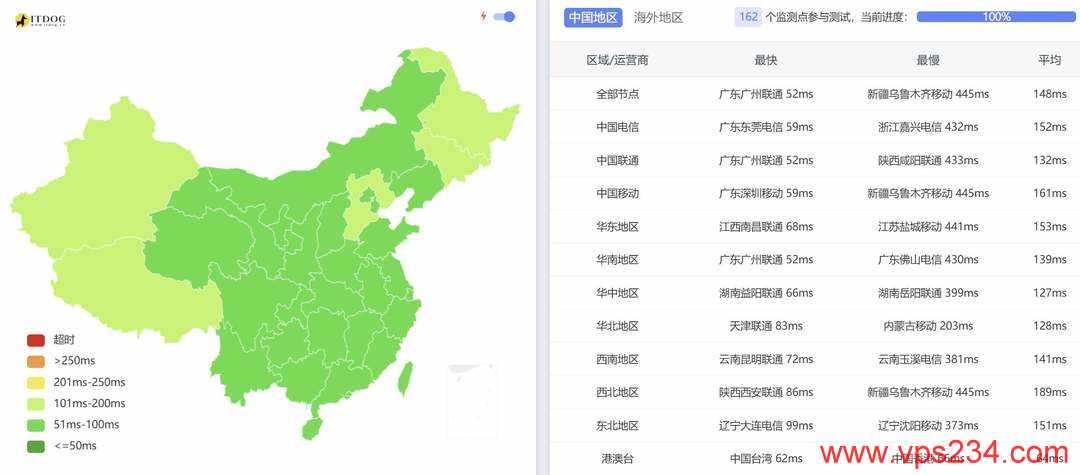The width and height of the screenshot is (1080, 475).
Task: Select the 全部节点 row label
Action: pos(617,94)
